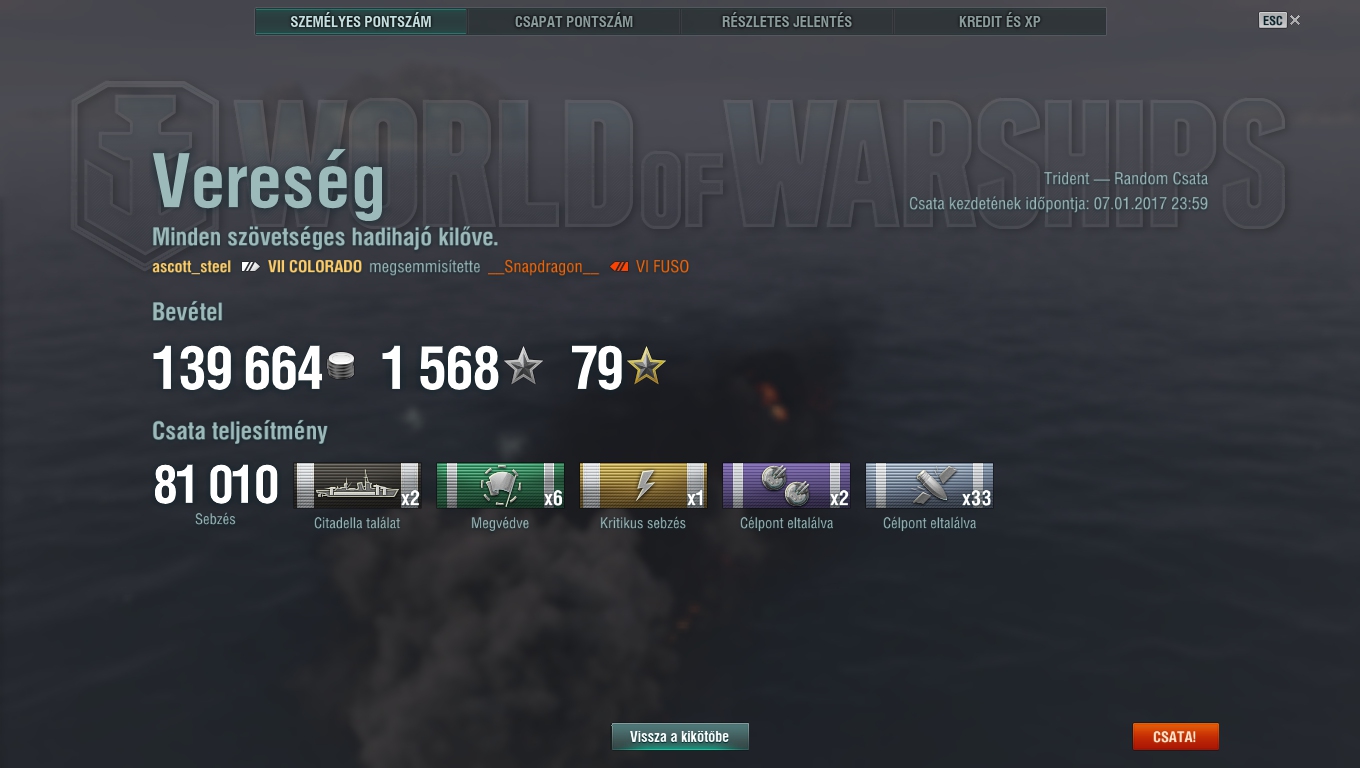
Task: Click the gray torpedo Célpont eltalálva ribbon
Action: 929,485
